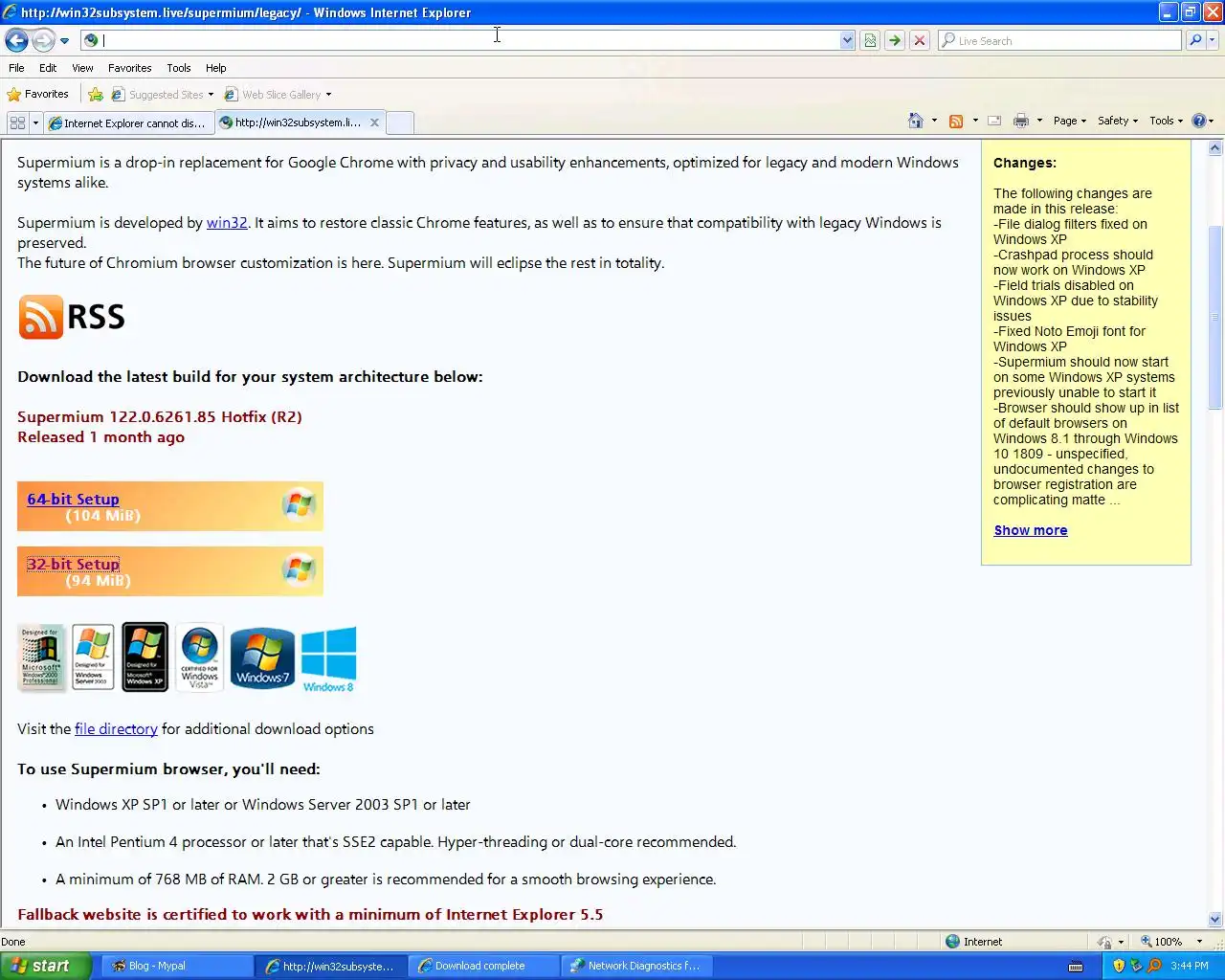Click the page scrollbar down arrow

click(1215, 919)
